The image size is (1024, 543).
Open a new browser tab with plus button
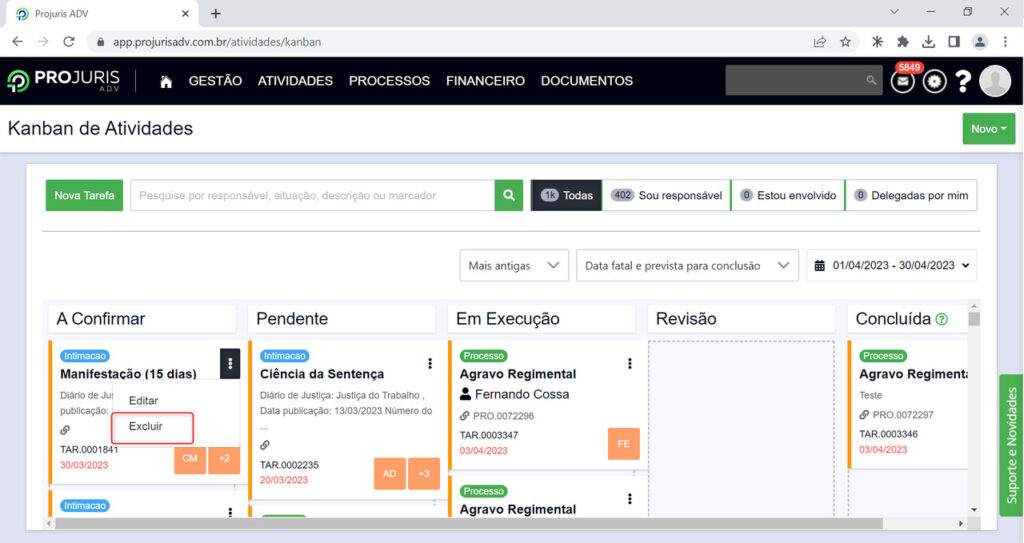click(x=216, y=13)
